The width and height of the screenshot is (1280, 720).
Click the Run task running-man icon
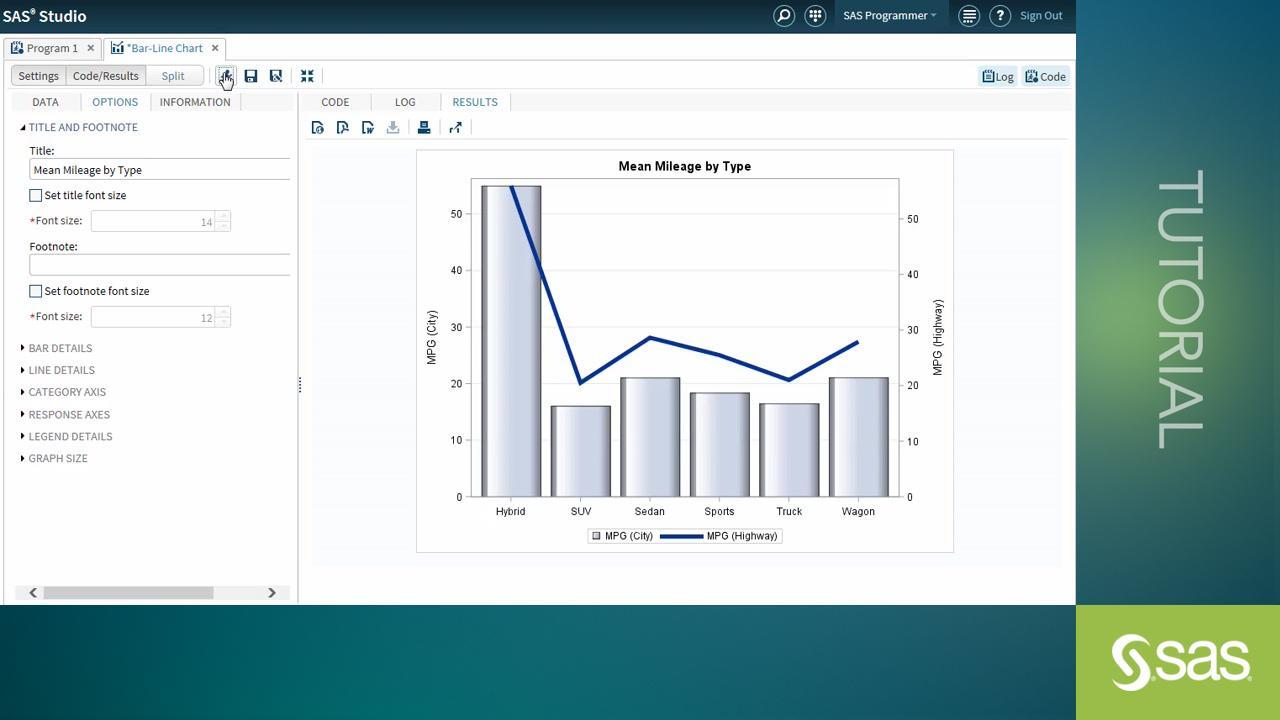(x=226, y=76)
